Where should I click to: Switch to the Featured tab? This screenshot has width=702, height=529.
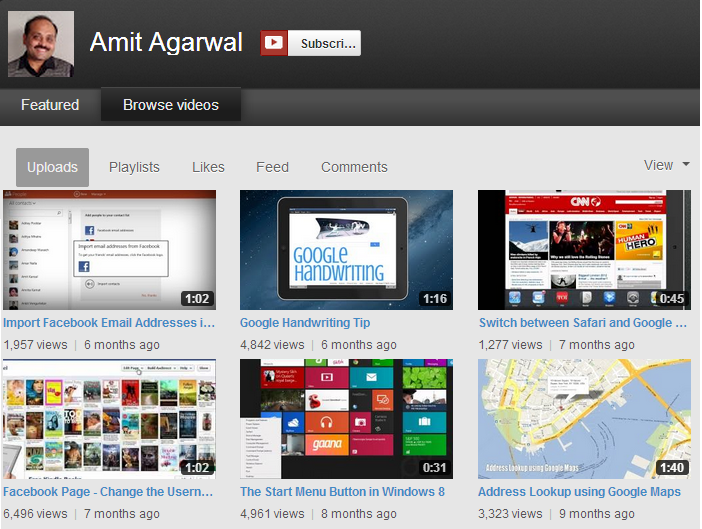[50, 105]
